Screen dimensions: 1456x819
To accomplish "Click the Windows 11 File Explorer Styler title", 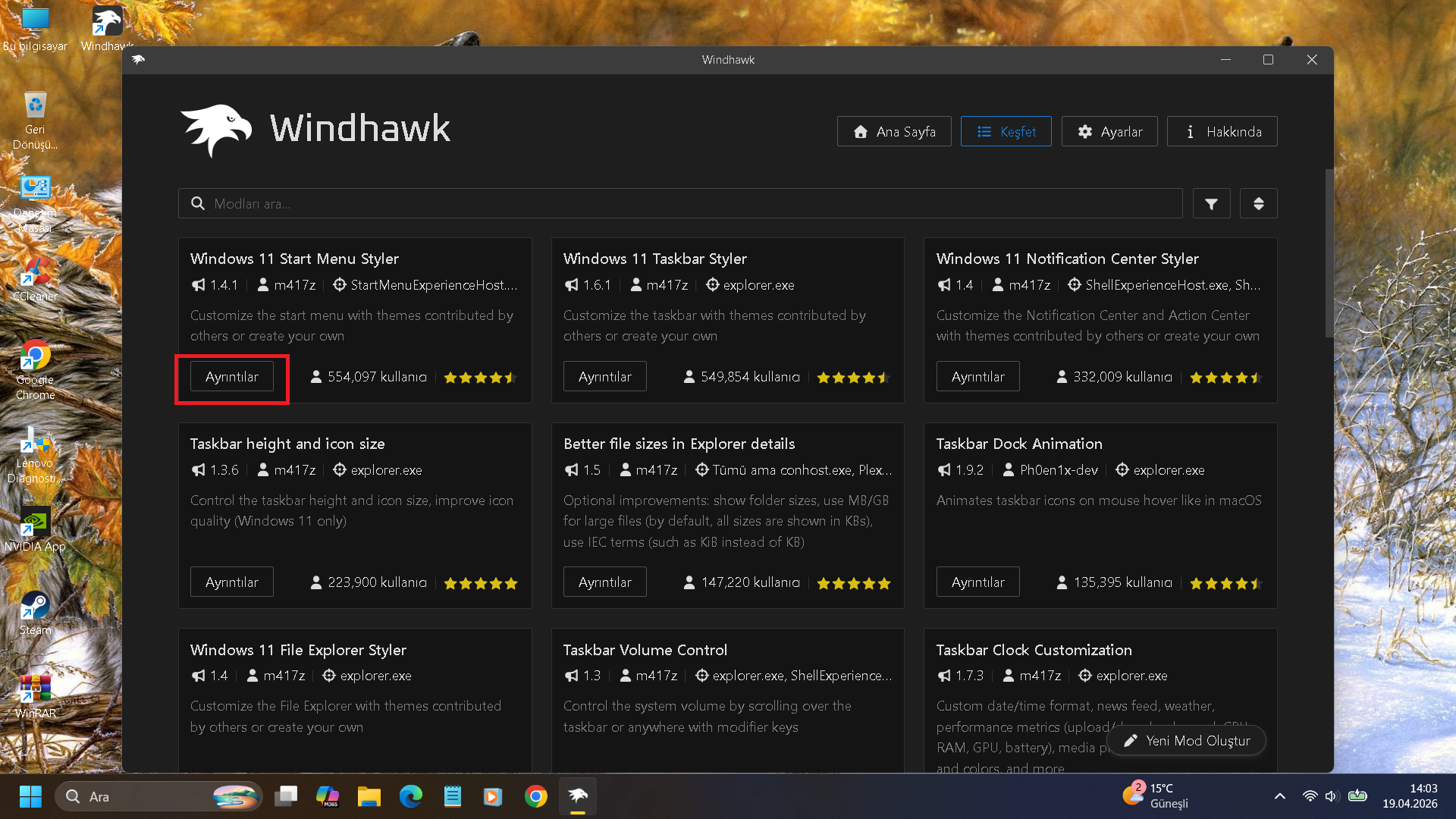I will [298, 650].
